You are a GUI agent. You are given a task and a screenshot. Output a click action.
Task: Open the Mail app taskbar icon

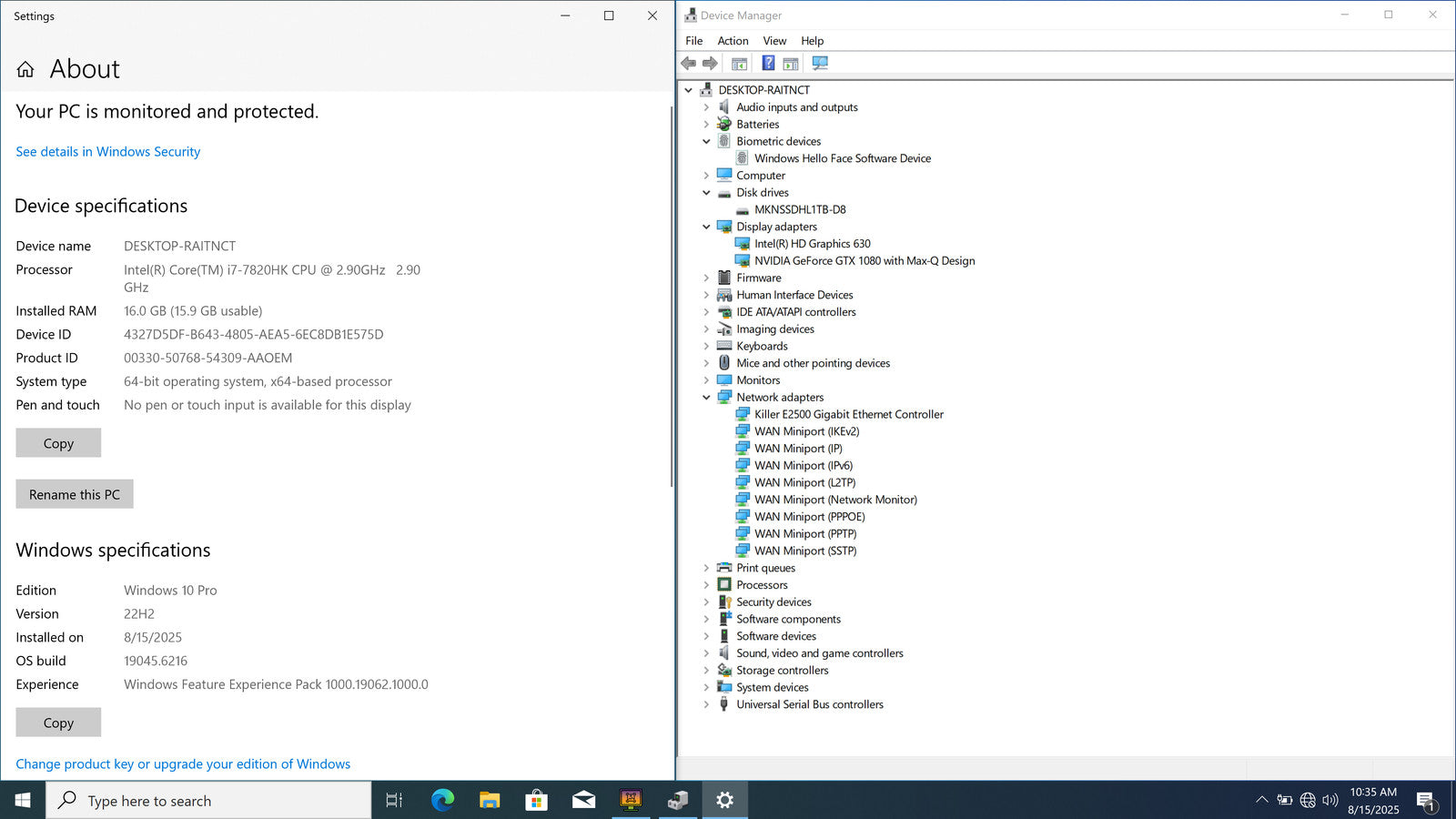point(583,800)
